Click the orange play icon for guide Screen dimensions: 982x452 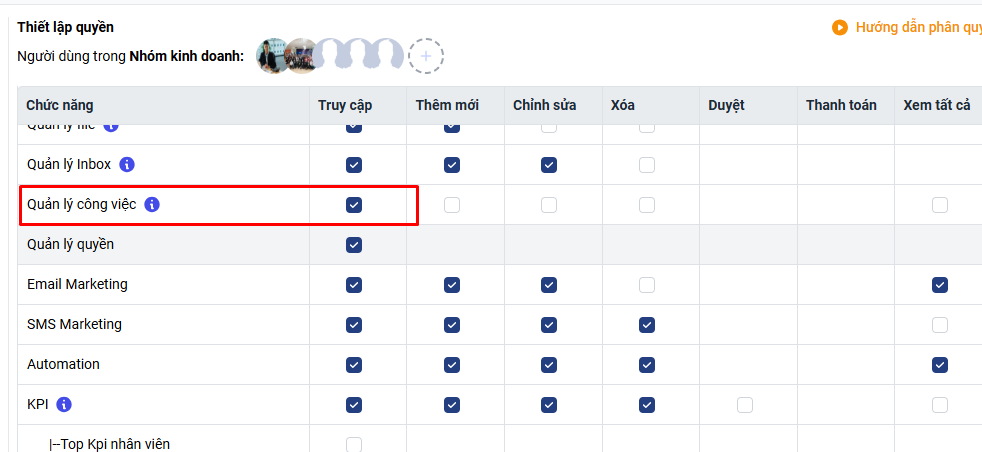click(840, 27)
